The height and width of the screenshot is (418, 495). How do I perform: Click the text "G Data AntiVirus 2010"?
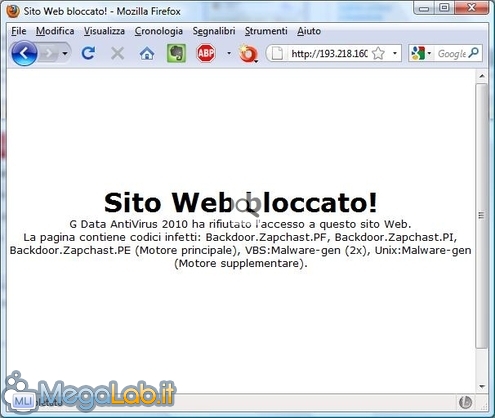[129, 224]
